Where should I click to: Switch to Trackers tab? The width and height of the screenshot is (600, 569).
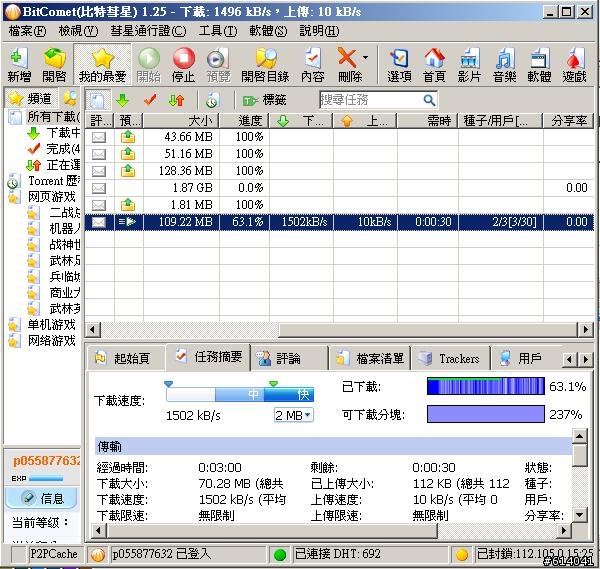[x=450, y=359]
